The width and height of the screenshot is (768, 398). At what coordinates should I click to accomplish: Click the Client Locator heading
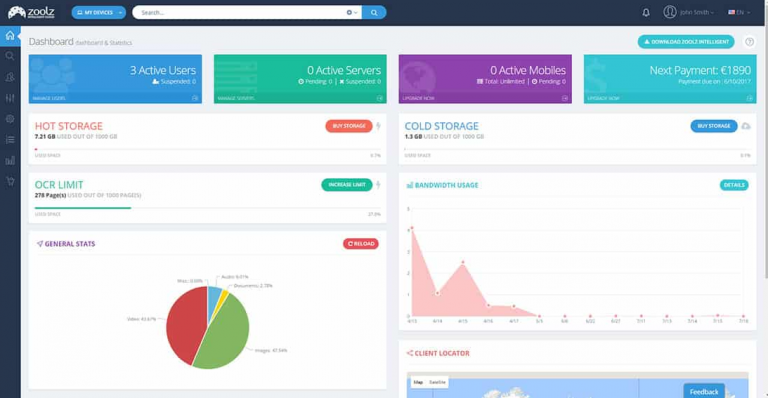point(442,353)
